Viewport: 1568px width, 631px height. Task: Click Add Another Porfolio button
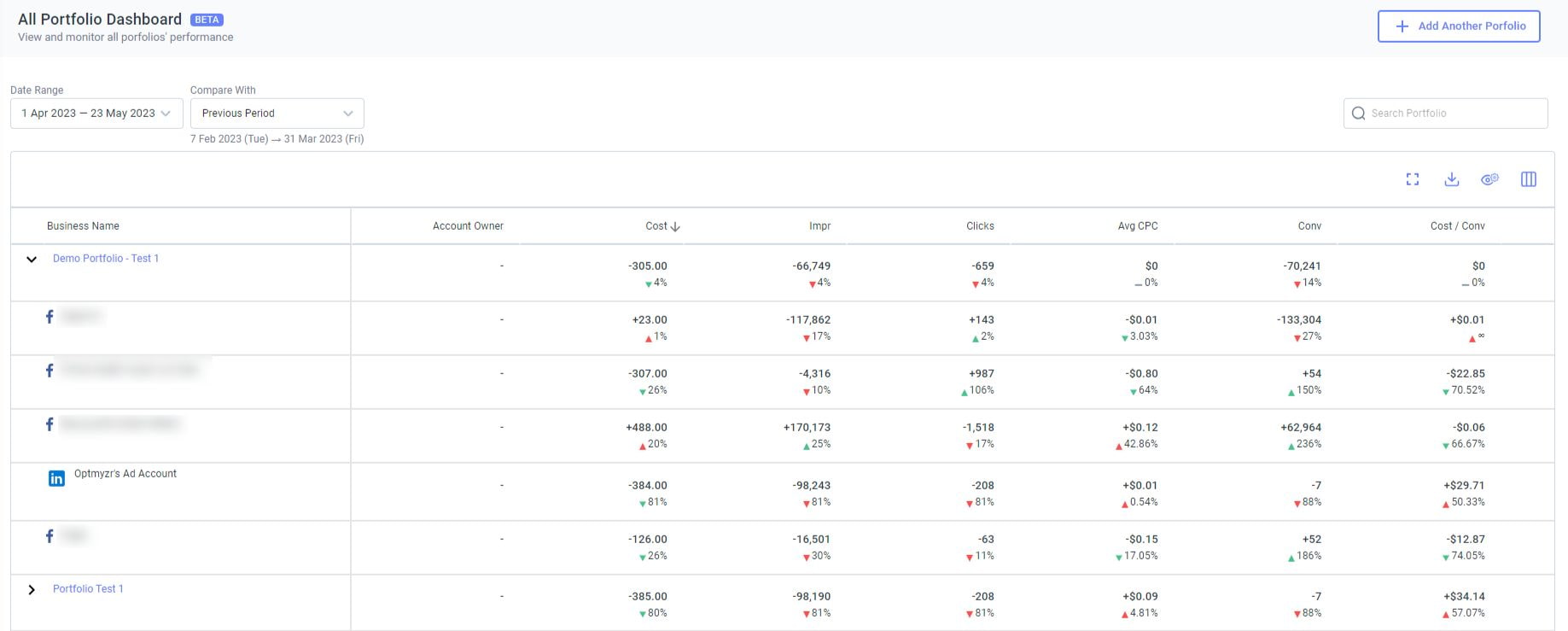pyautogui.click(x=1459, y=26)
